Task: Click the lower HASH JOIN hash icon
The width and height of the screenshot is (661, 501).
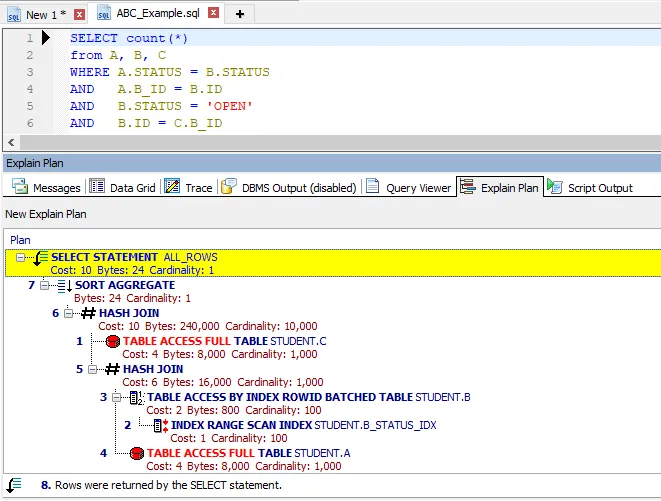Action: (112, 370)
